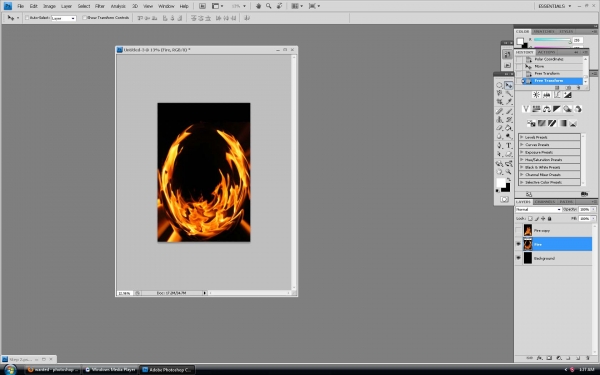The width and height of the screenshot is (600, 375).
Task: Click the Zoom tool in application bar
Action: pyautogui.click(x=269, y=6)
